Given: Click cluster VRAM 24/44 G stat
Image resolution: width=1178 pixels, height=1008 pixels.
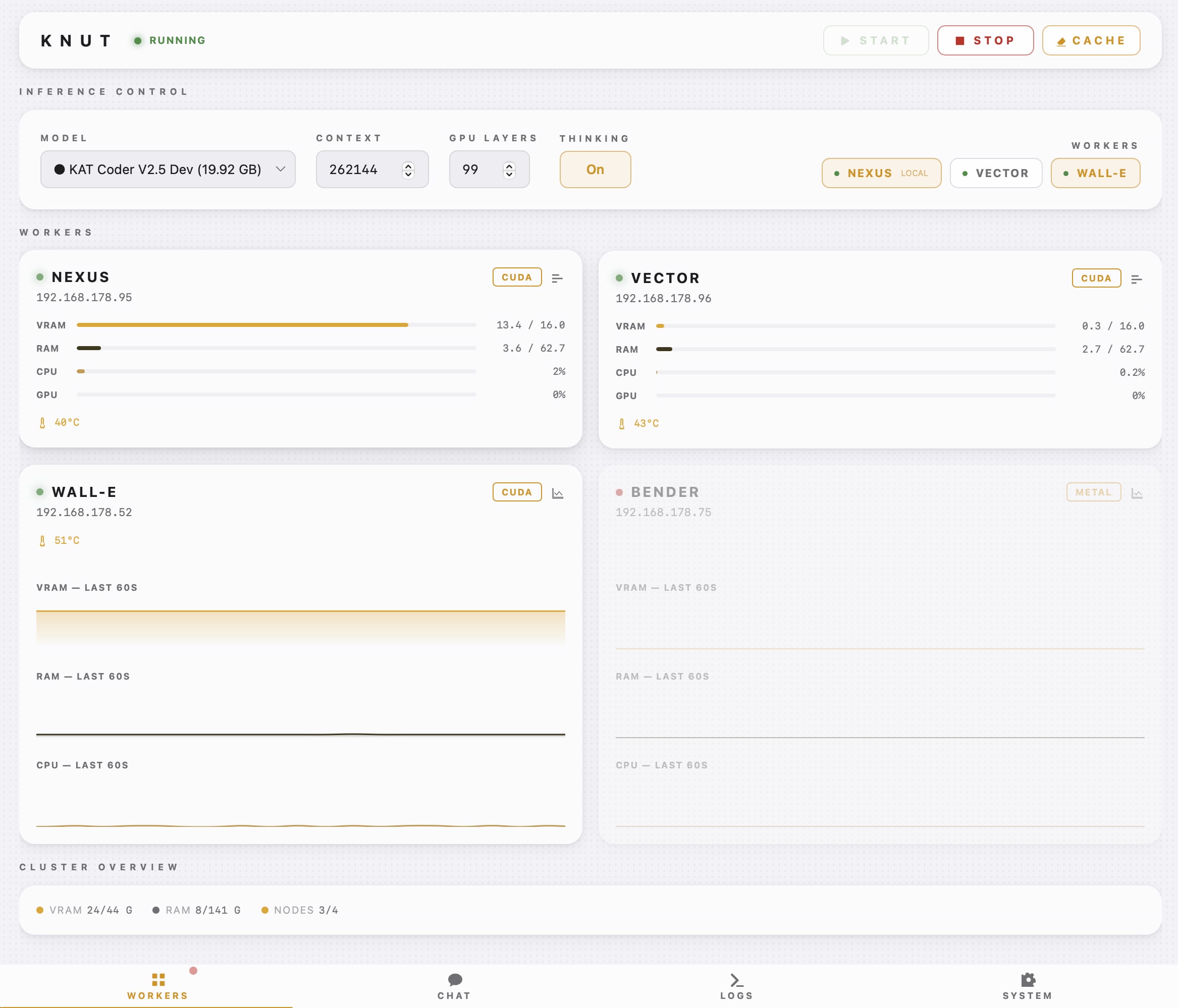Looking at the screenshot, I should (x=84, y=910).
